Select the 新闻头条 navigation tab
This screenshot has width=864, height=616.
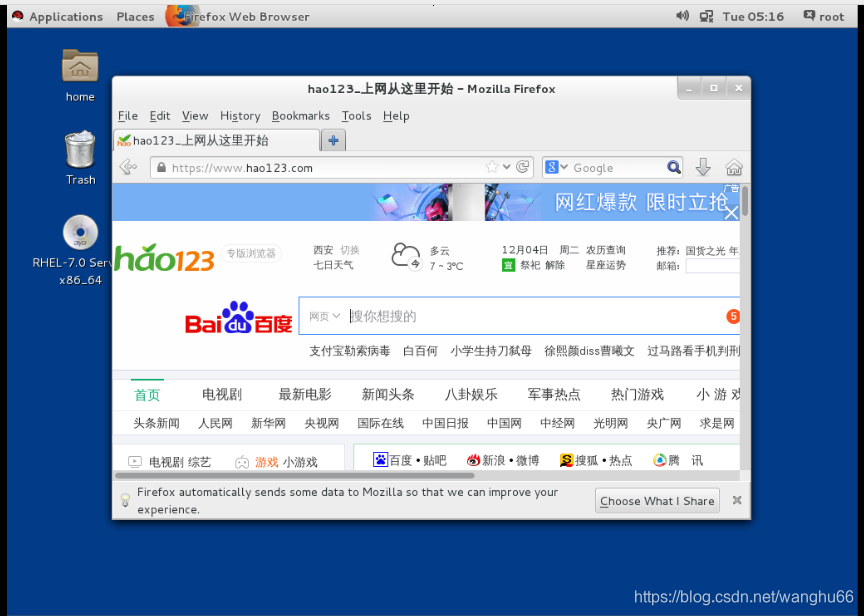[388, 395]
